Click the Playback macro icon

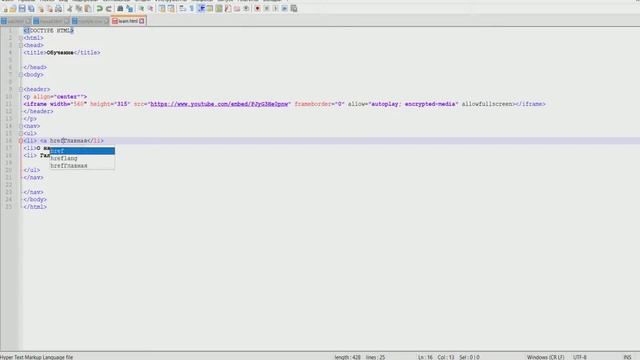coord(276,9)
